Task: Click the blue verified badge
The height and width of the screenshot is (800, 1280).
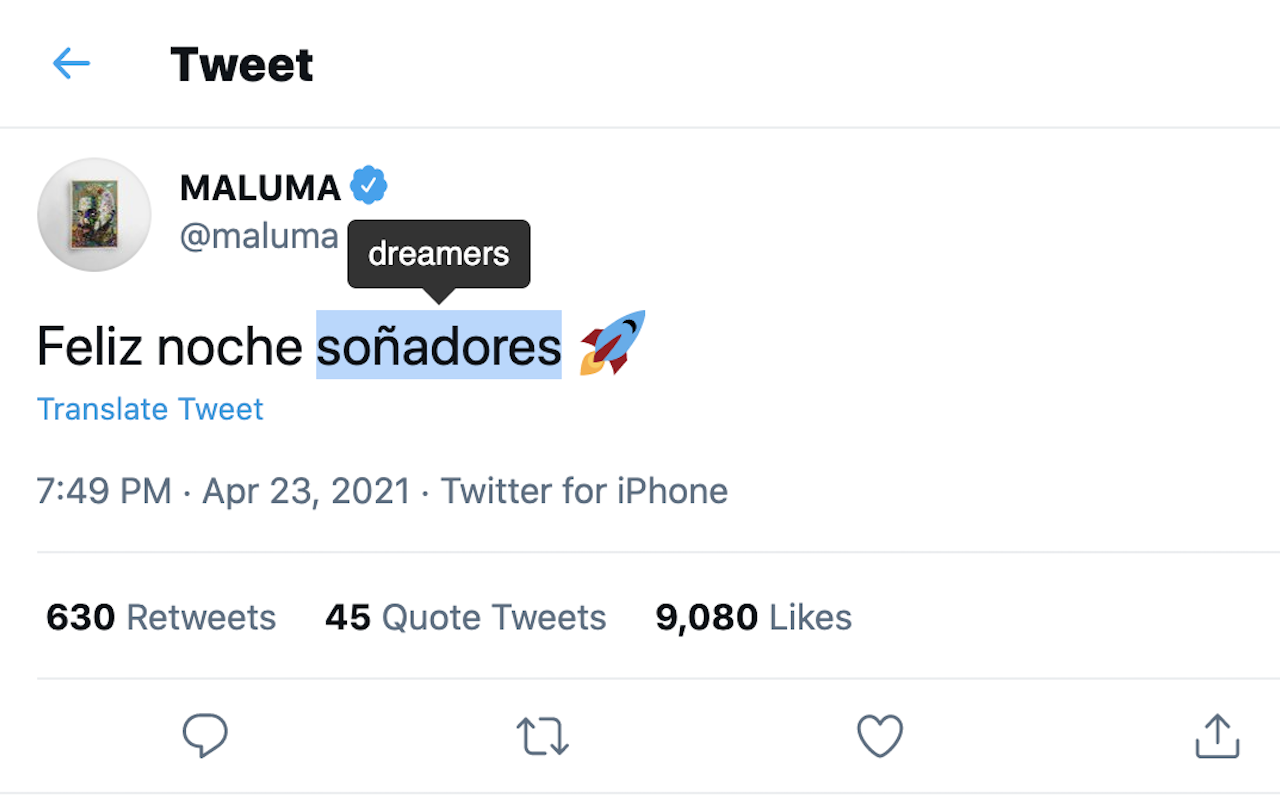Action: (369, 185)
